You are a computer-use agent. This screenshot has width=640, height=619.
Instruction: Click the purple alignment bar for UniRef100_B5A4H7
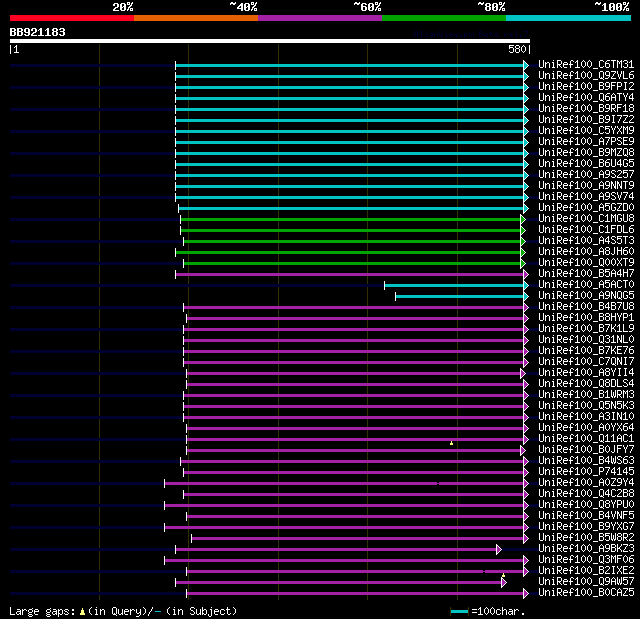[x=350, y=275]
